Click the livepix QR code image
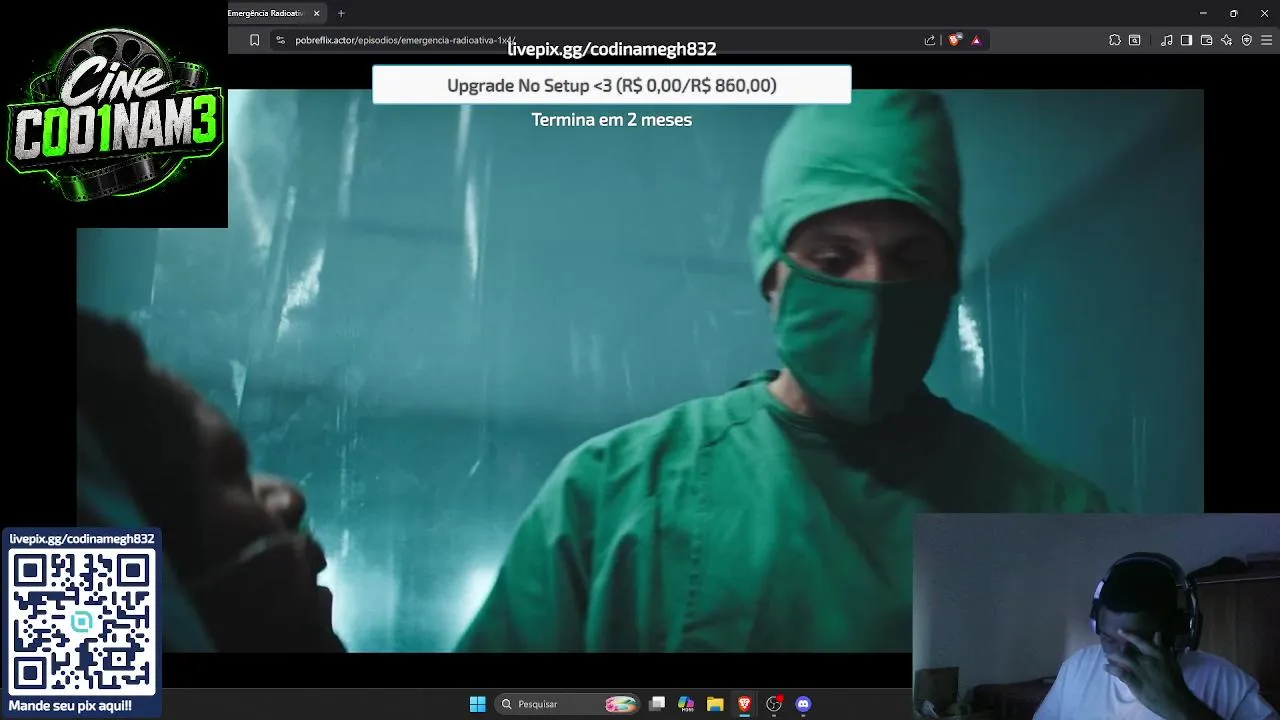Screen dimensions: 1280x720 (82, 622)
